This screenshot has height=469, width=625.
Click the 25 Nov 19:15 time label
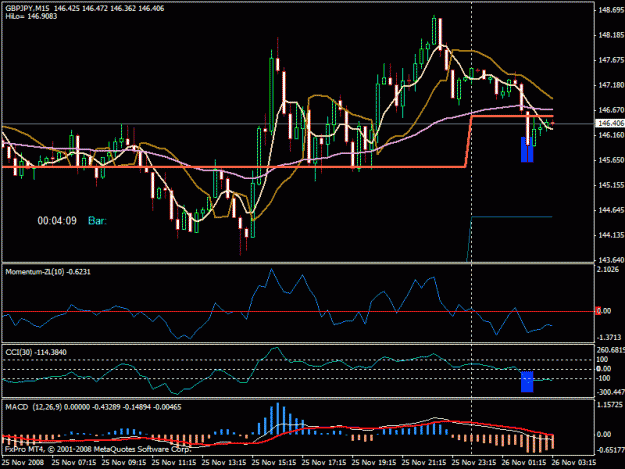[x=374, y=463]
